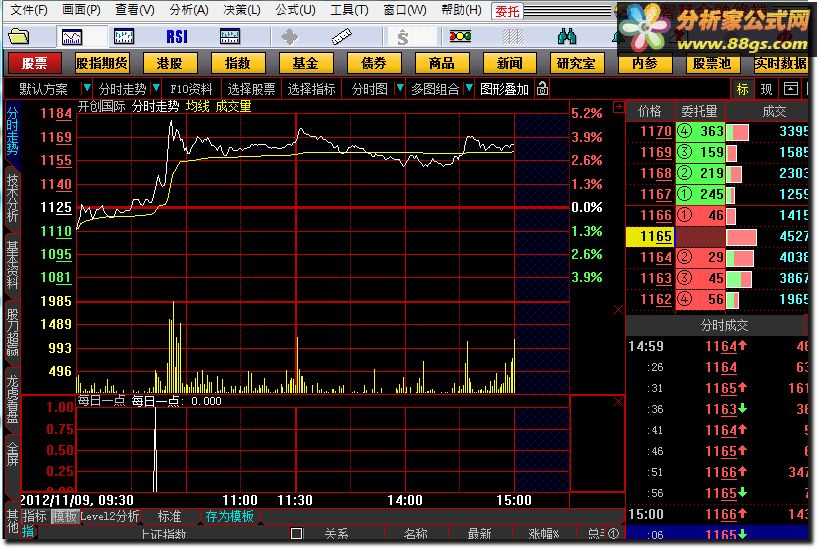Click the grey hatched pattern icon
Viewport: 819px width, 549px height.
[513, 37]
